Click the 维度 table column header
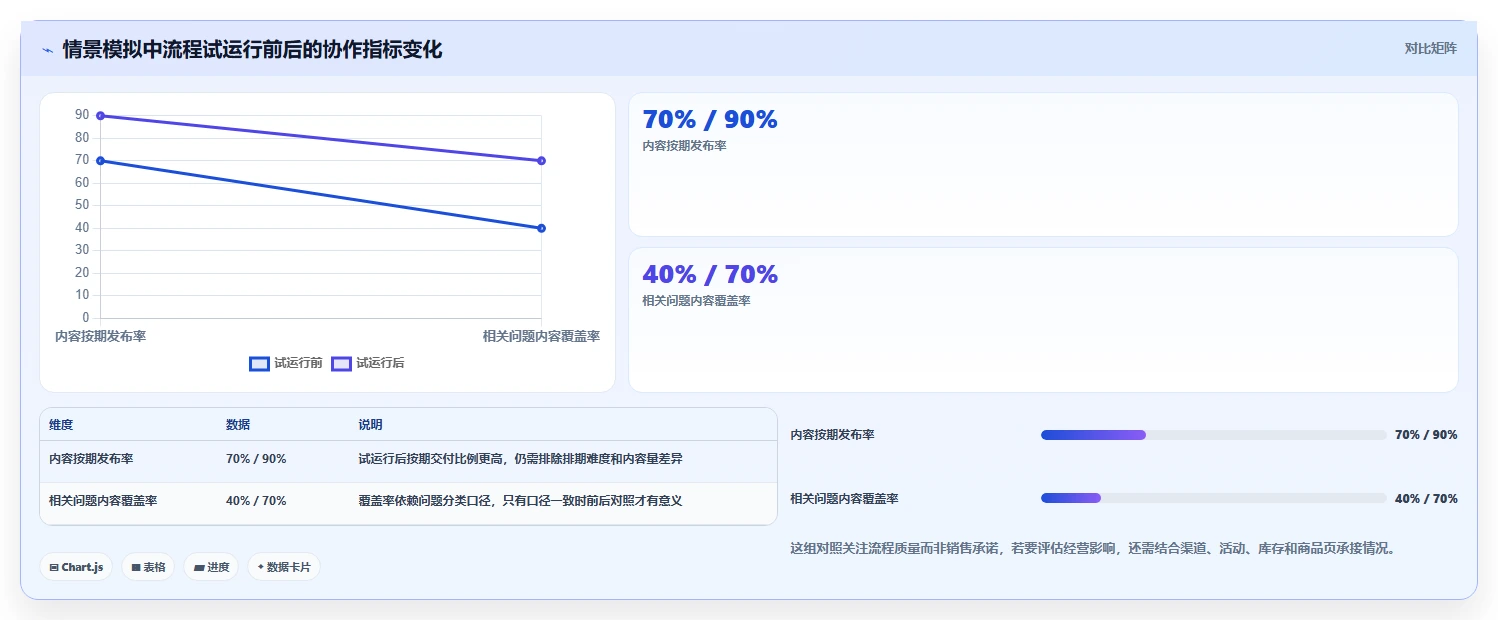1498x620 pixels. [x=61, y=425]
